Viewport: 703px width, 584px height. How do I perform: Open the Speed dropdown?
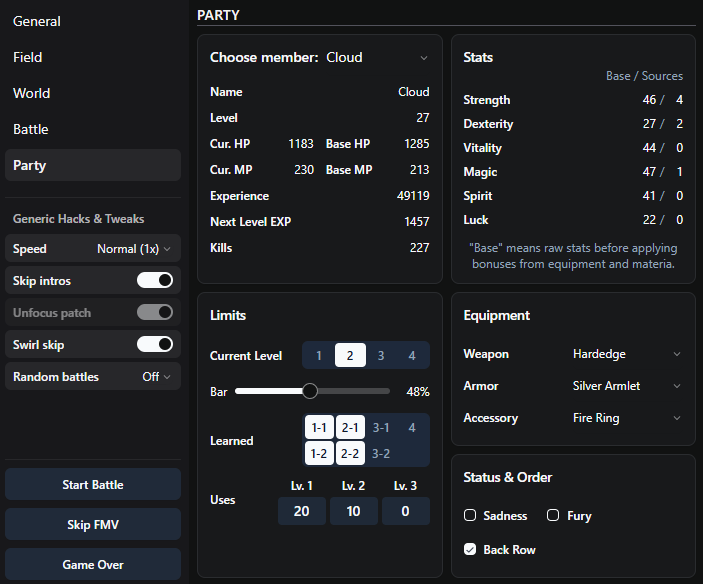134,249
